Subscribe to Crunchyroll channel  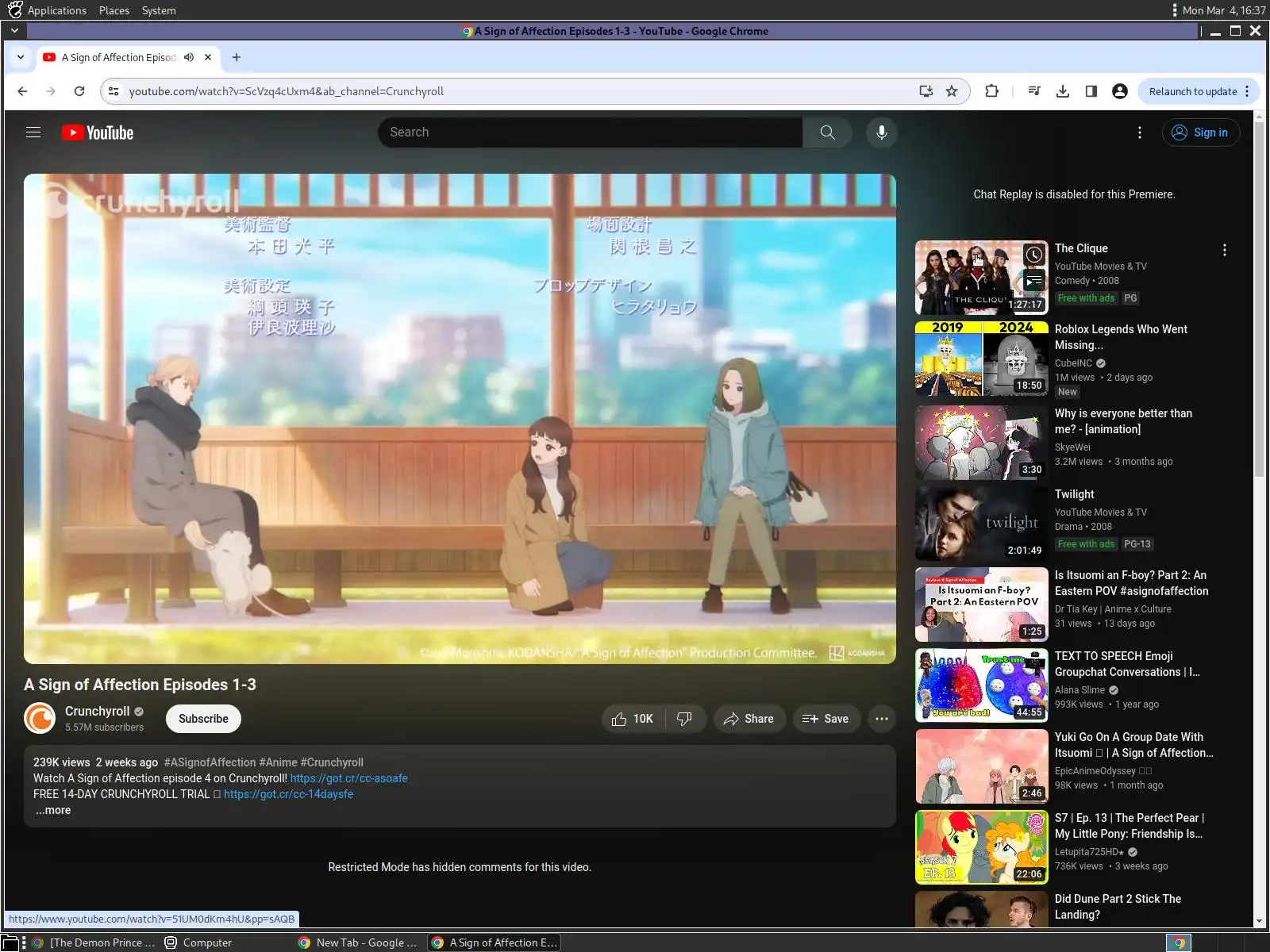click(x=203, y=719)
